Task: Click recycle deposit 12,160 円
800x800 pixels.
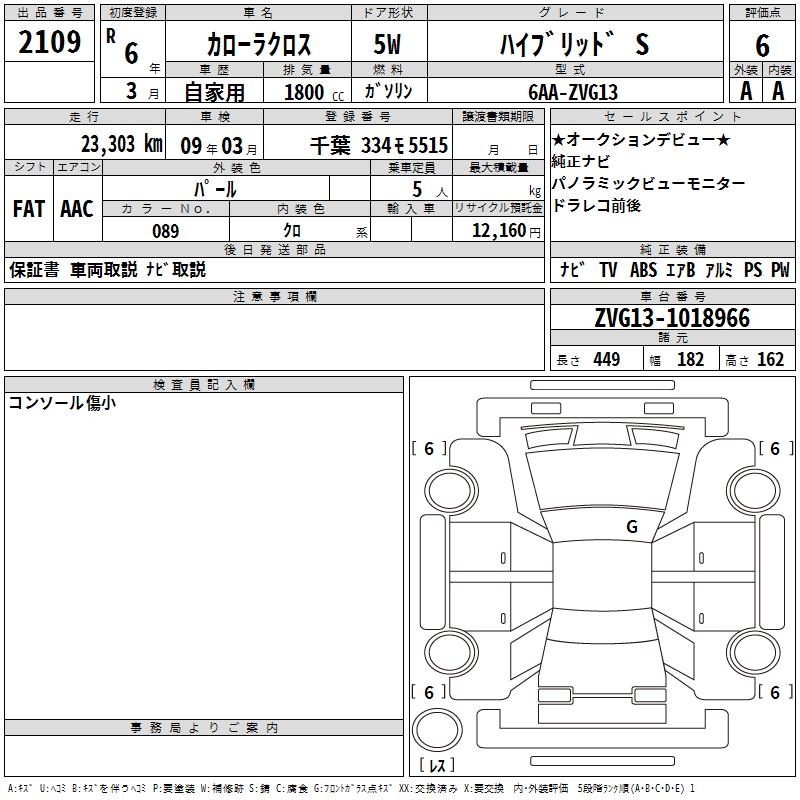Action: (x=506, y=231)
